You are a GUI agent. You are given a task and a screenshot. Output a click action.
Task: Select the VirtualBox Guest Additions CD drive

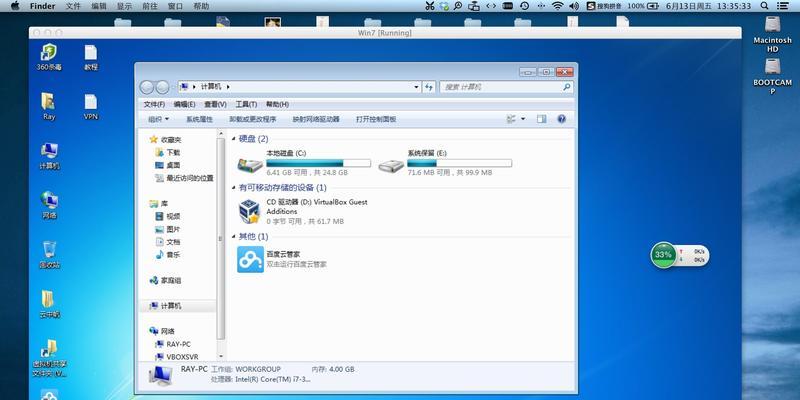coord(304,211)
